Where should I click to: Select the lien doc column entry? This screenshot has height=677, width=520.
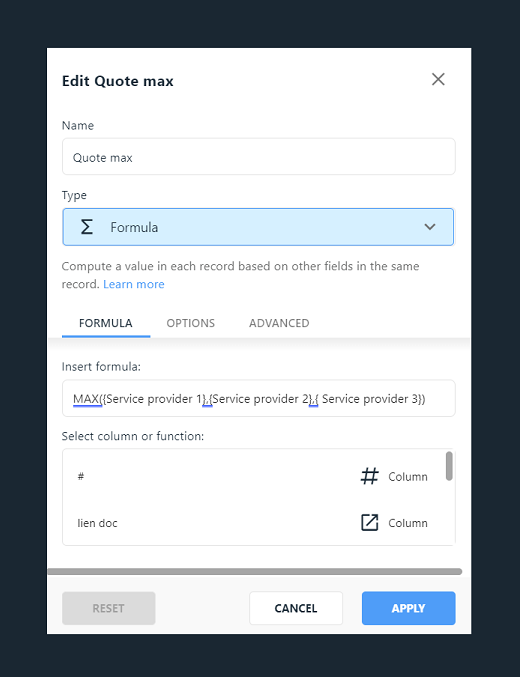tap(254, 522)
